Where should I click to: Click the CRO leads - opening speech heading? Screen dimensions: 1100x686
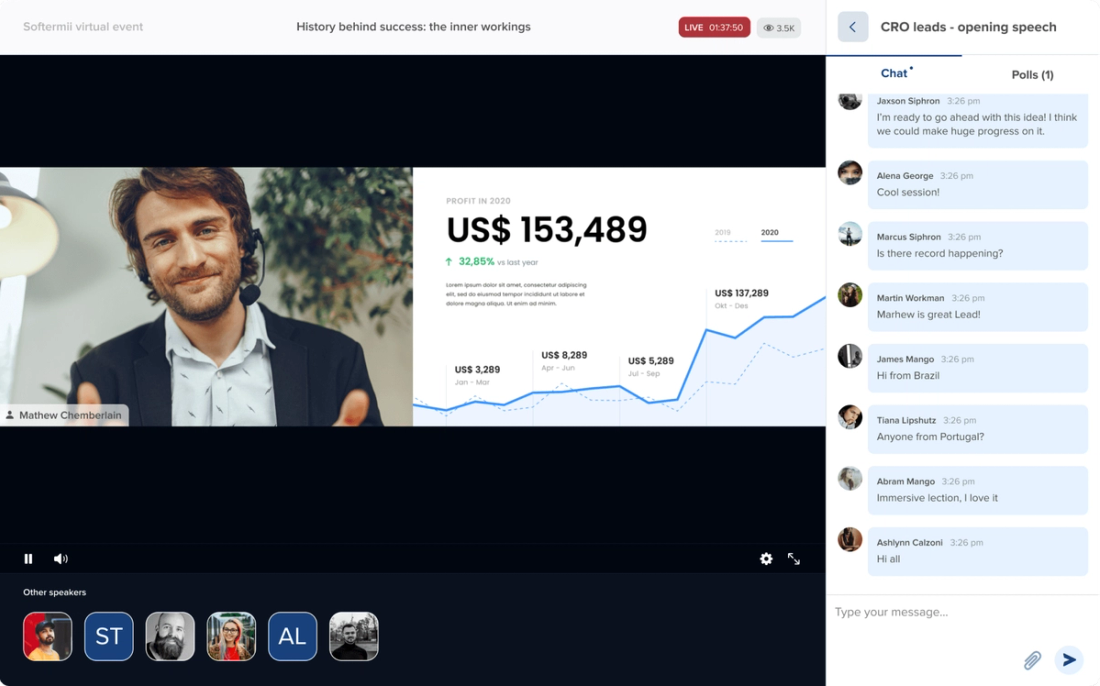[x=968, y=27]
